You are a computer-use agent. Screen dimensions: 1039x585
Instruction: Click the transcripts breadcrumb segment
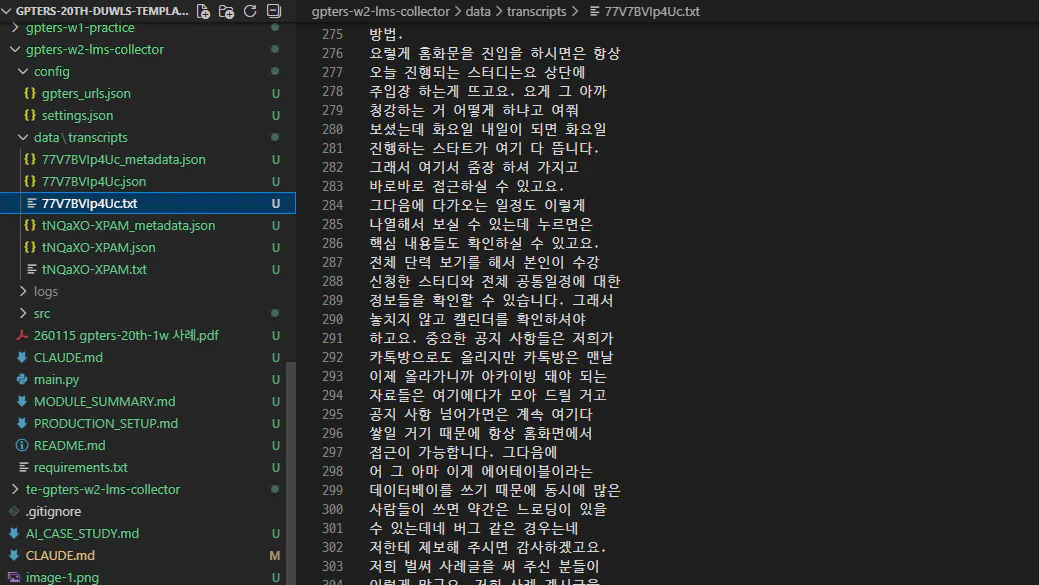click(536, 11)
